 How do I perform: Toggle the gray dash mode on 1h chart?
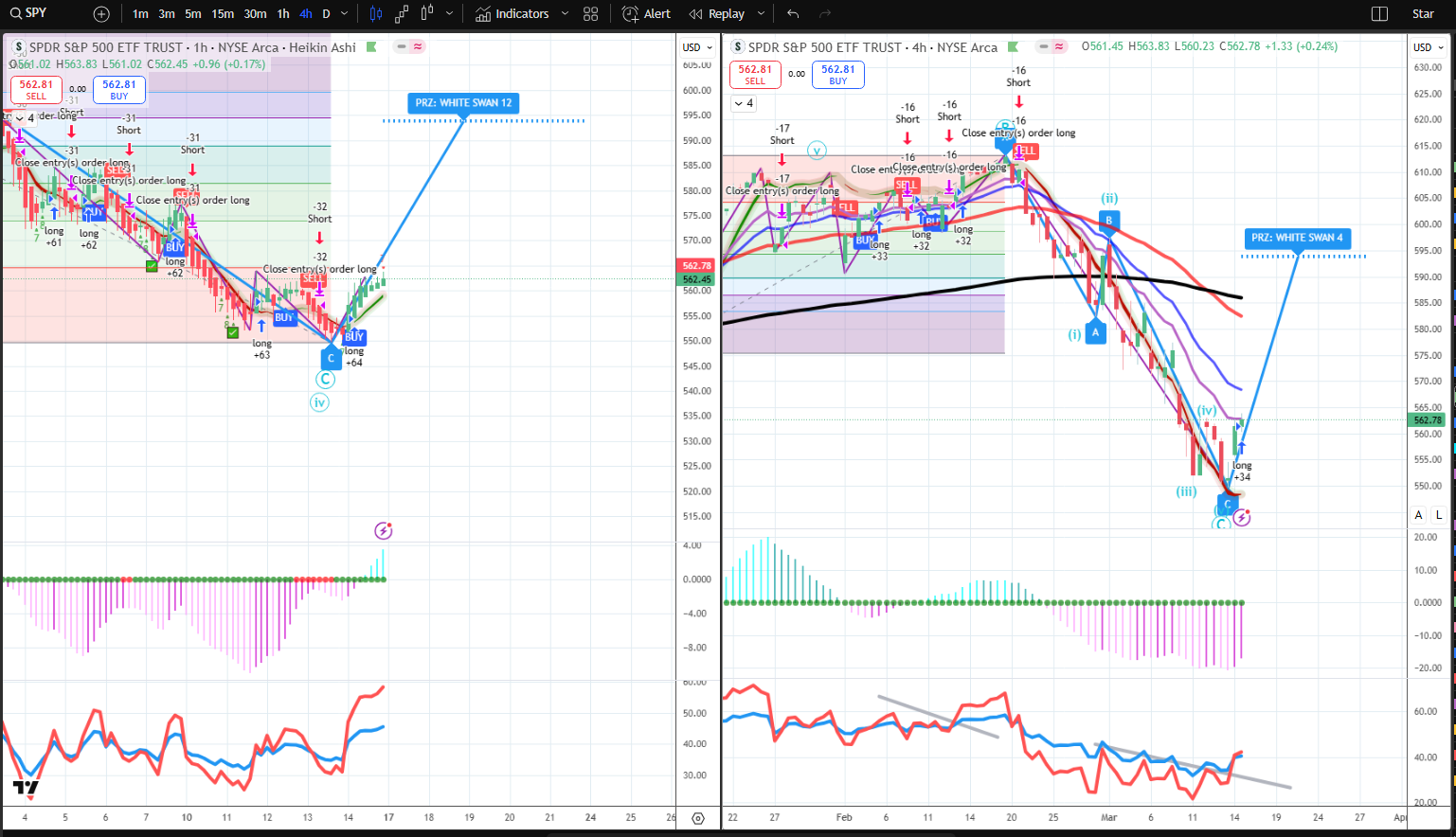402,46
